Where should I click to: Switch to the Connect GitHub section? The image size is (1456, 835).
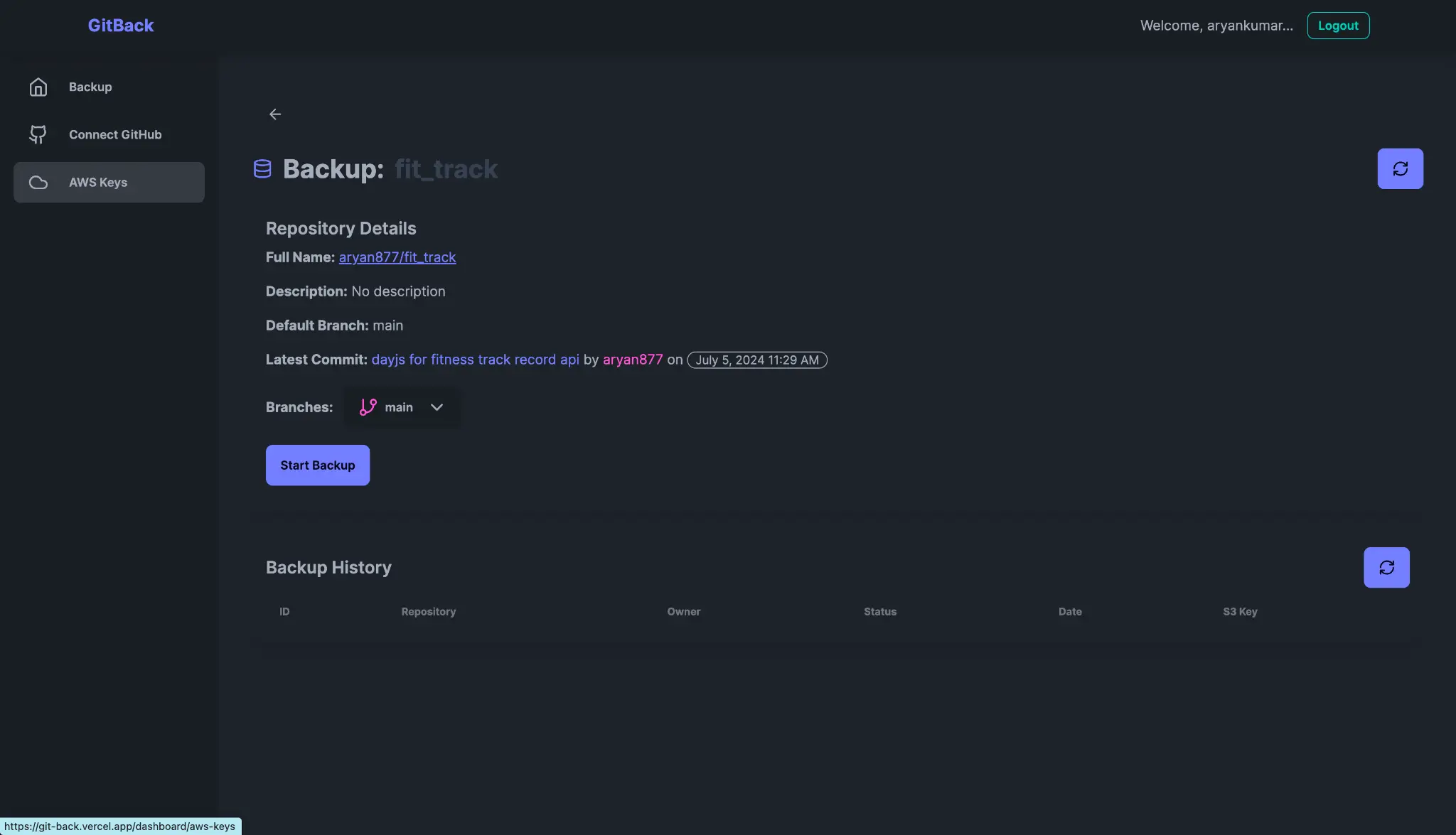(114, 134)
